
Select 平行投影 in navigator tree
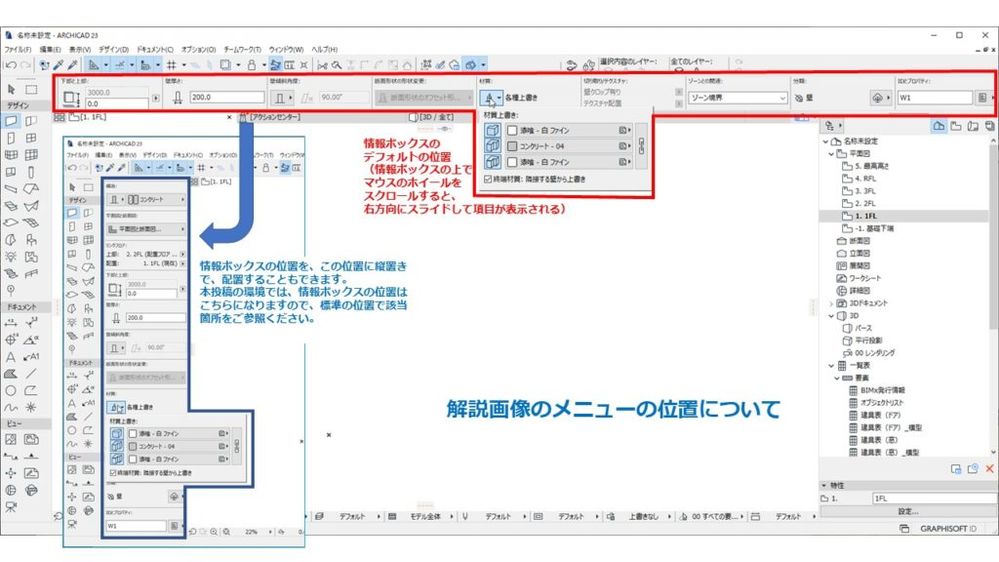(x=868, y=341)
